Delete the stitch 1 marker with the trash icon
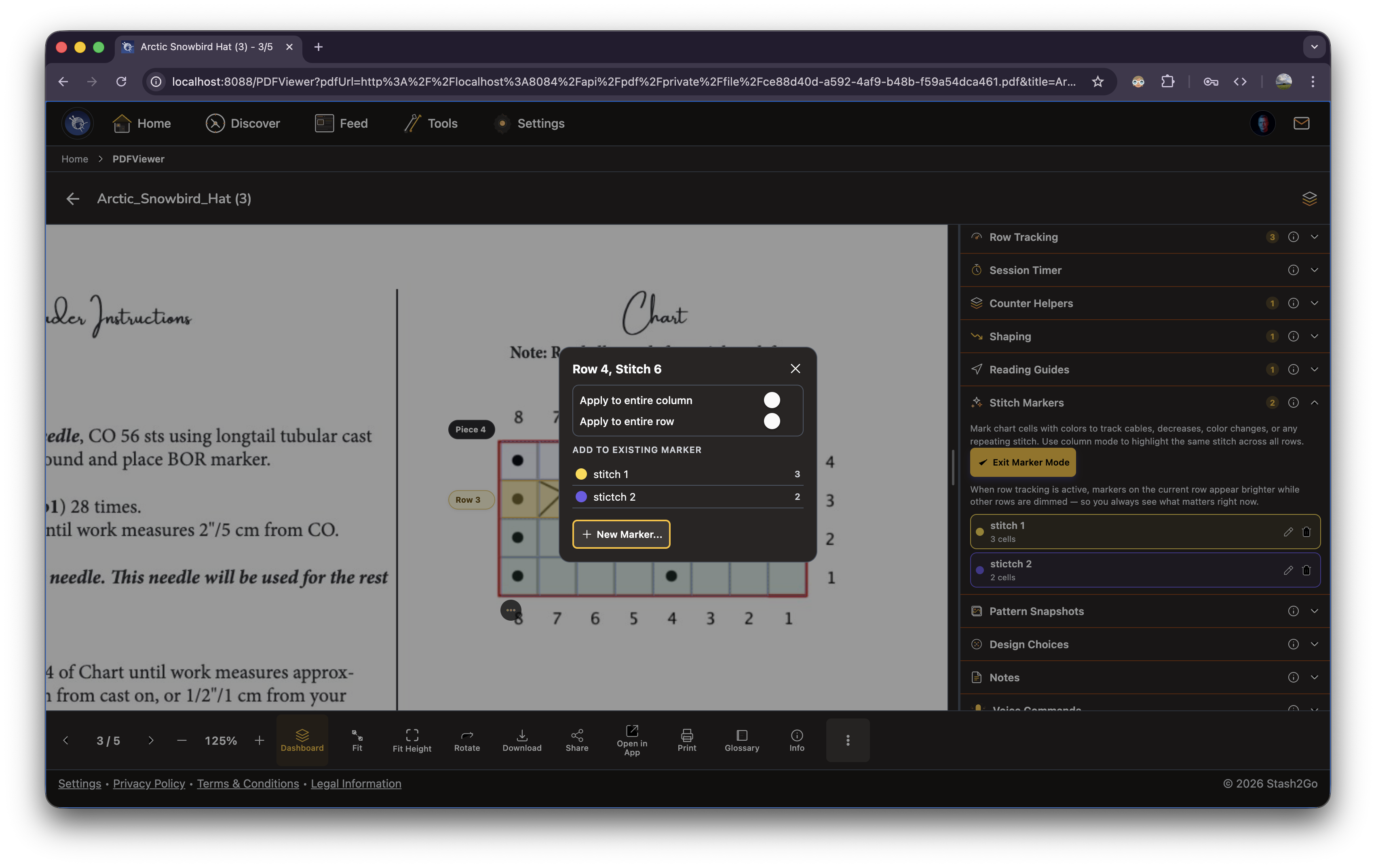This screenshot has width=1376, height=868. click(x=1306, y=532)
